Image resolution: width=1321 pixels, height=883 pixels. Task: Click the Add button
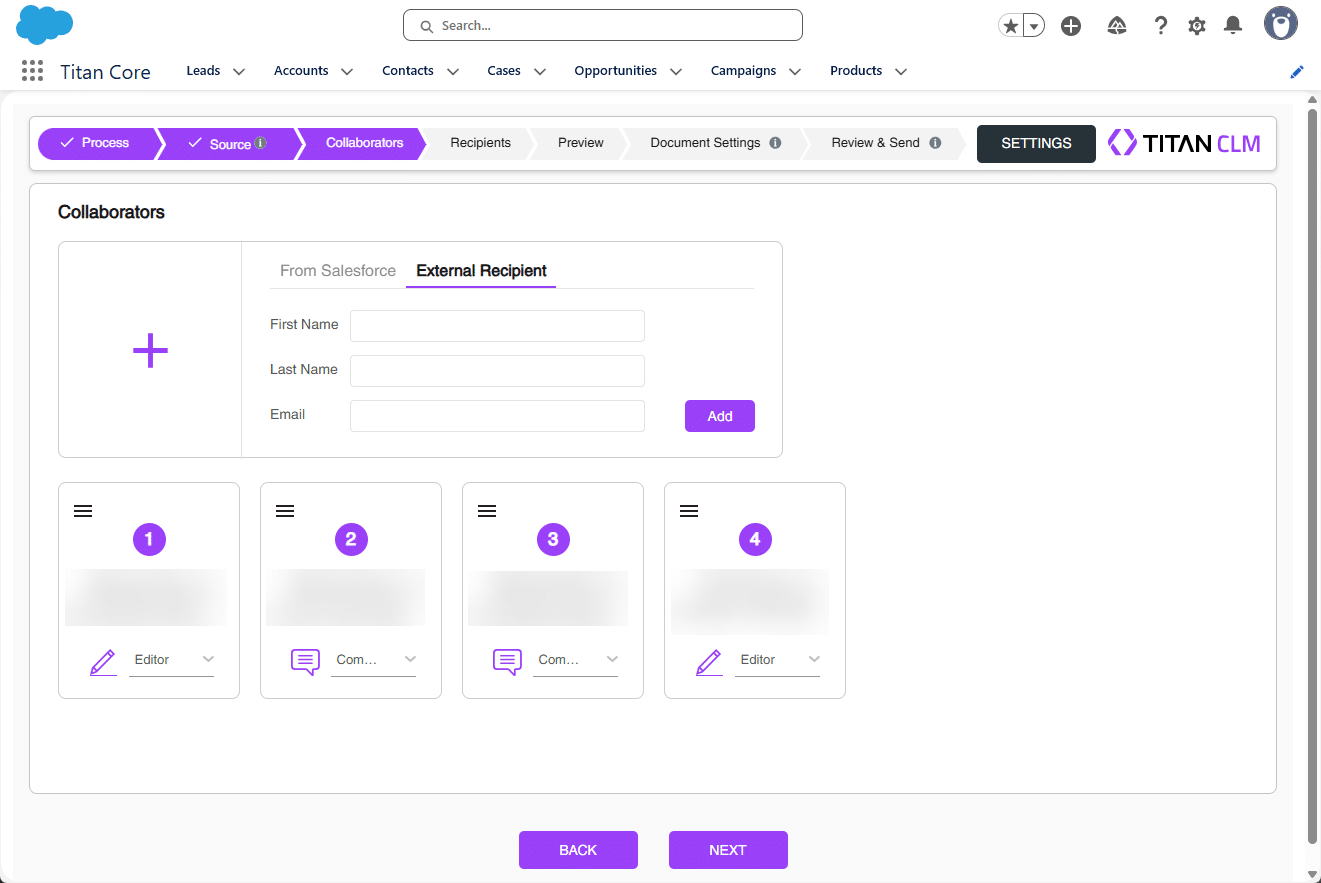click(719, 415)
